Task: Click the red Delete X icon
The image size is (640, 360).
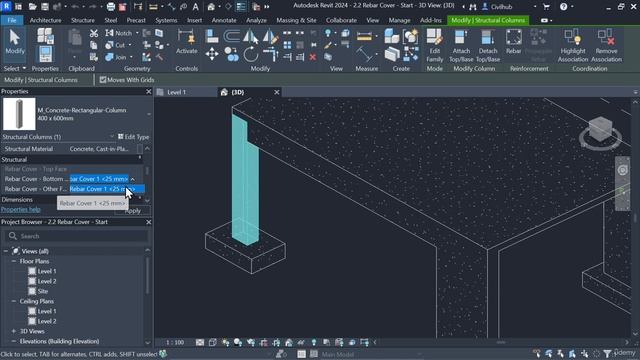Action: coord(313,57)
